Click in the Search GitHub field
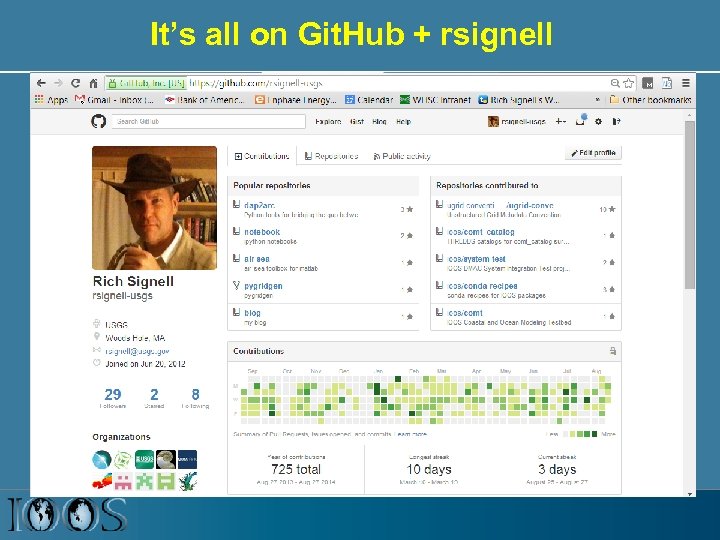Screen dimensions: 720x540 208,122
